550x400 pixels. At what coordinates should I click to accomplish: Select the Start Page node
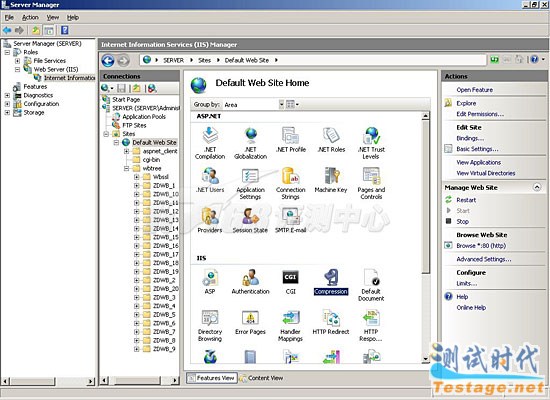126,99
